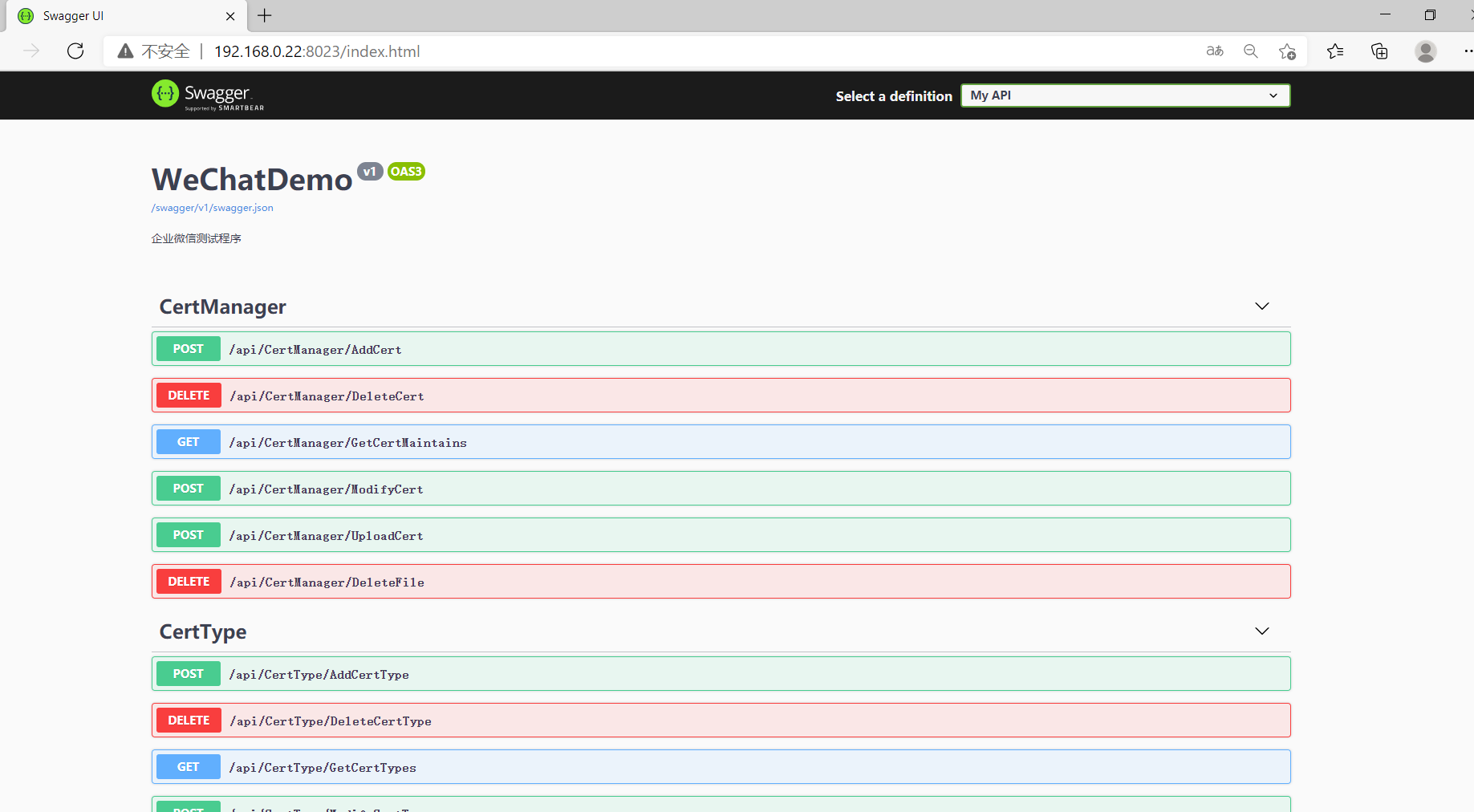Click the Swagger logo

208,95
